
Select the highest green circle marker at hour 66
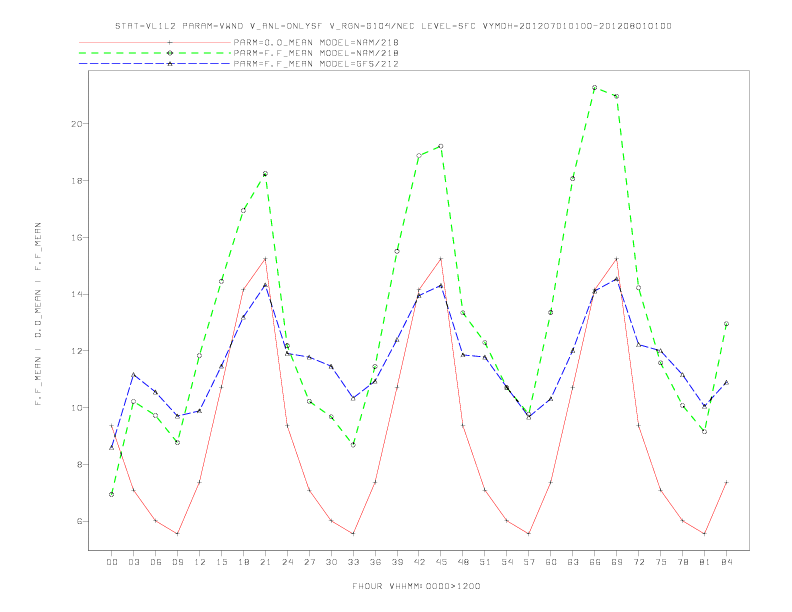(595, 87)
